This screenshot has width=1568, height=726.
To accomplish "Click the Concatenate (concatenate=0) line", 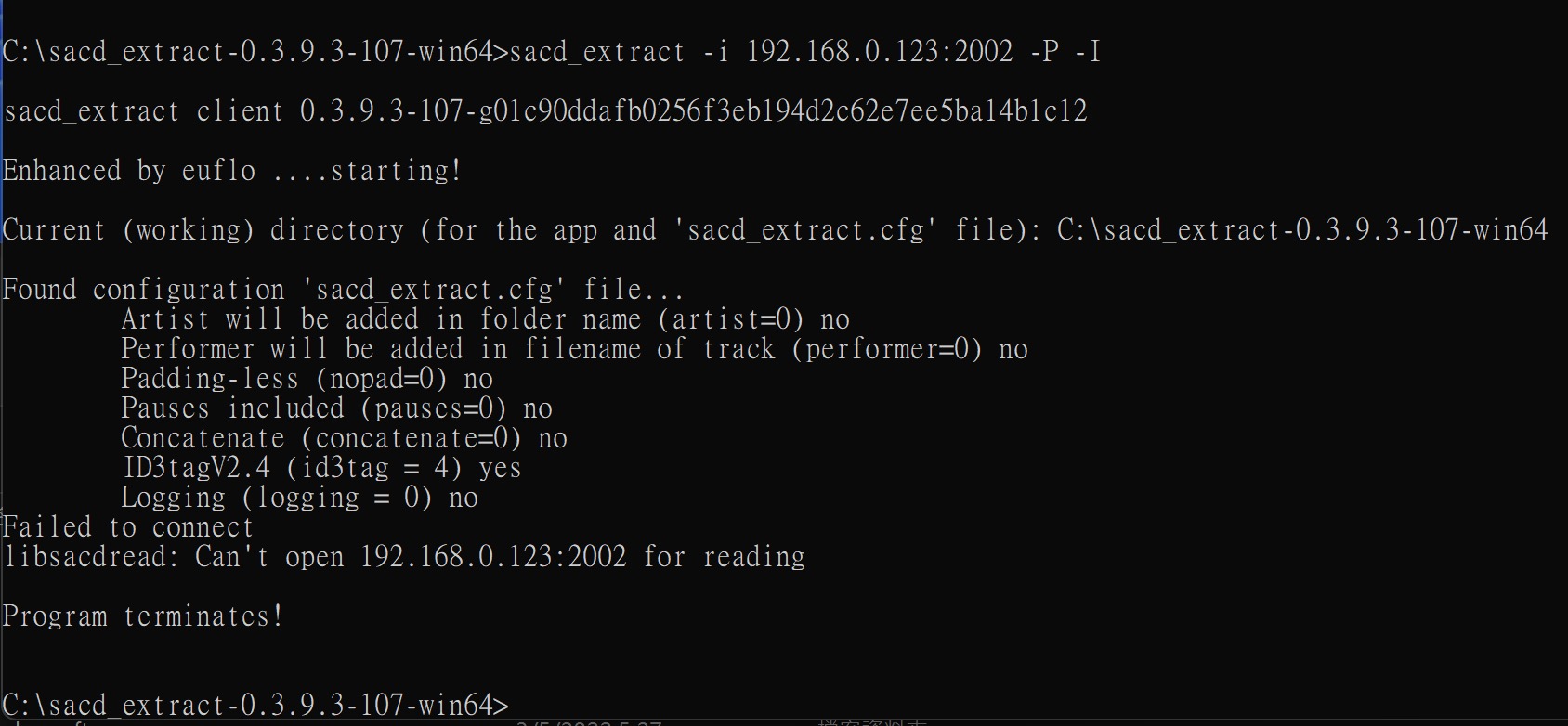I will pos(344,438).
